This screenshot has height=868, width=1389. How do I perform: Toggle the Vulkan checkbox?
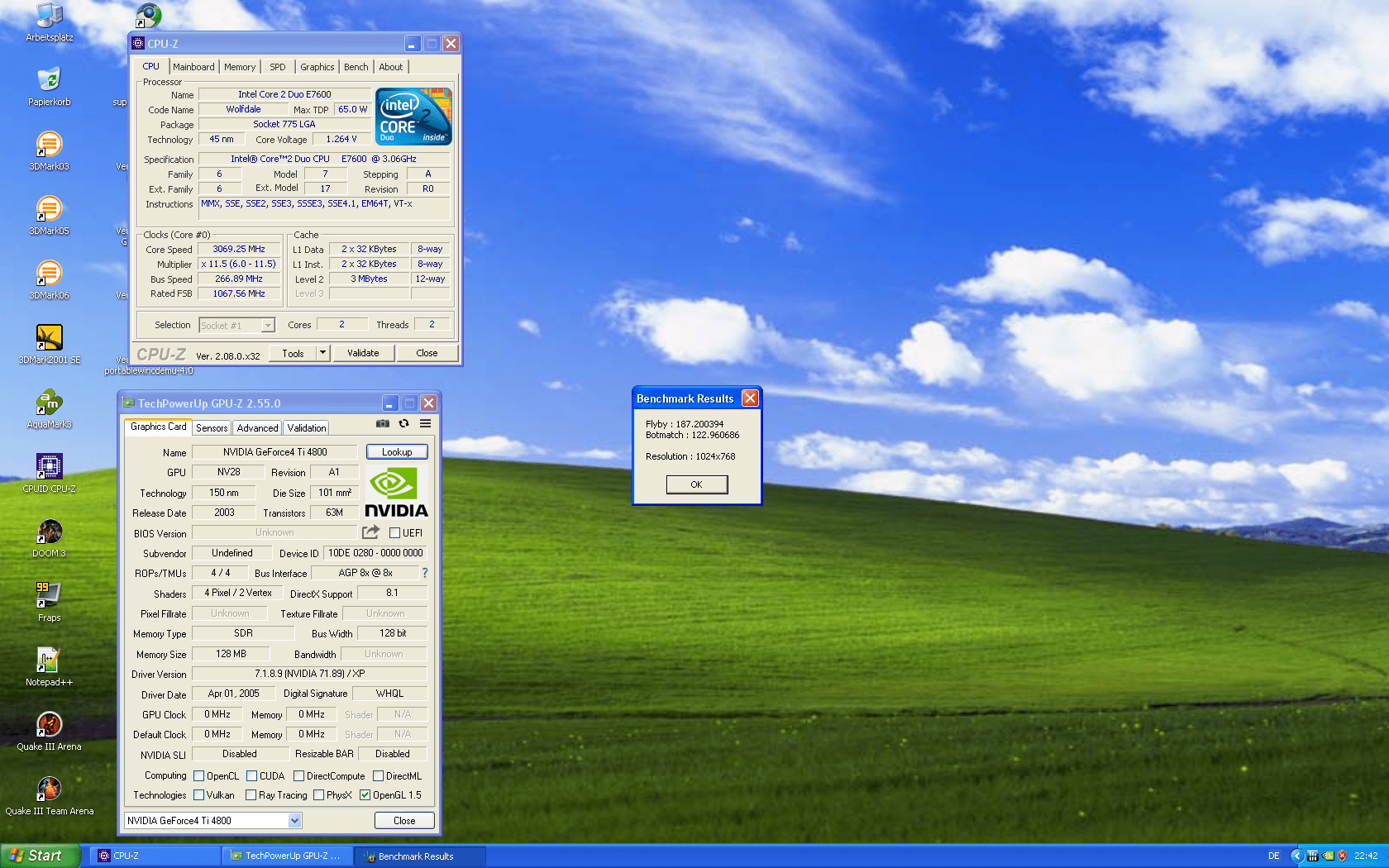coord(198,795)
